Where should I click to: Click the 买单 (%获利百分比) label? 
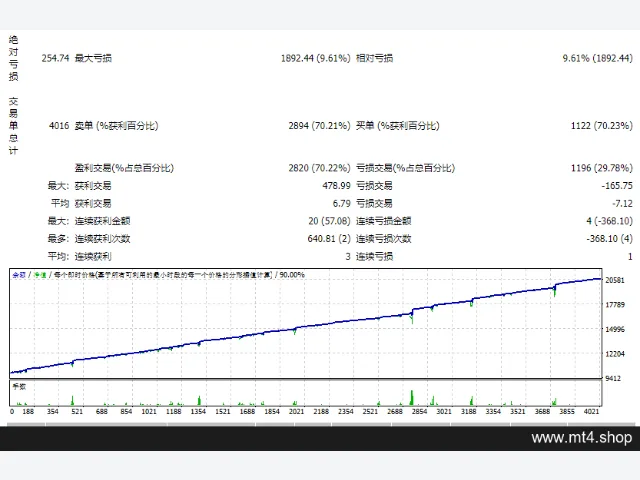[x=398, y=126]
